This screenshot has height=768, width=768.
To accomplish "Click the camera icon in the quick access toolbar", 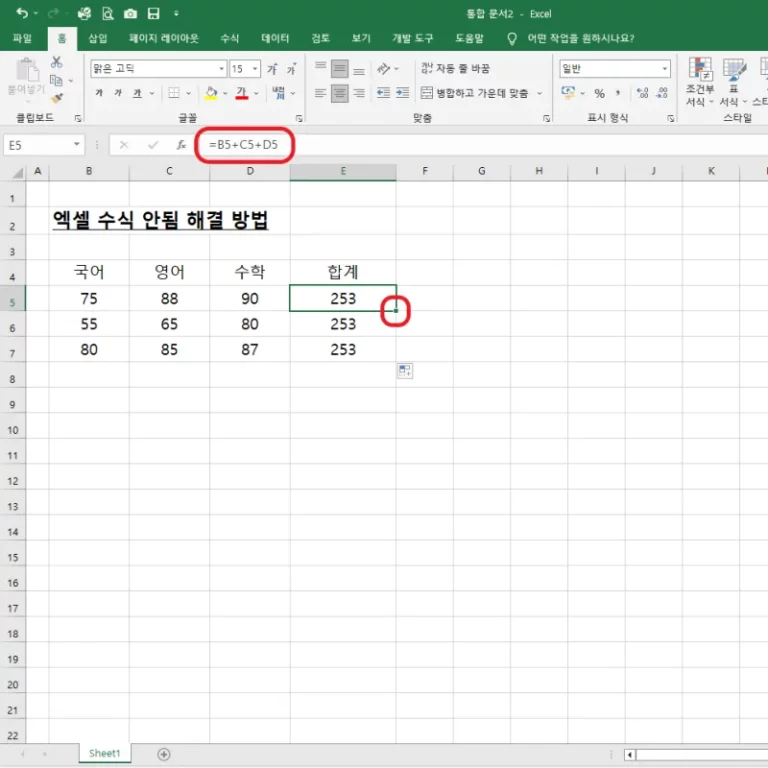I will coord(130,14).
